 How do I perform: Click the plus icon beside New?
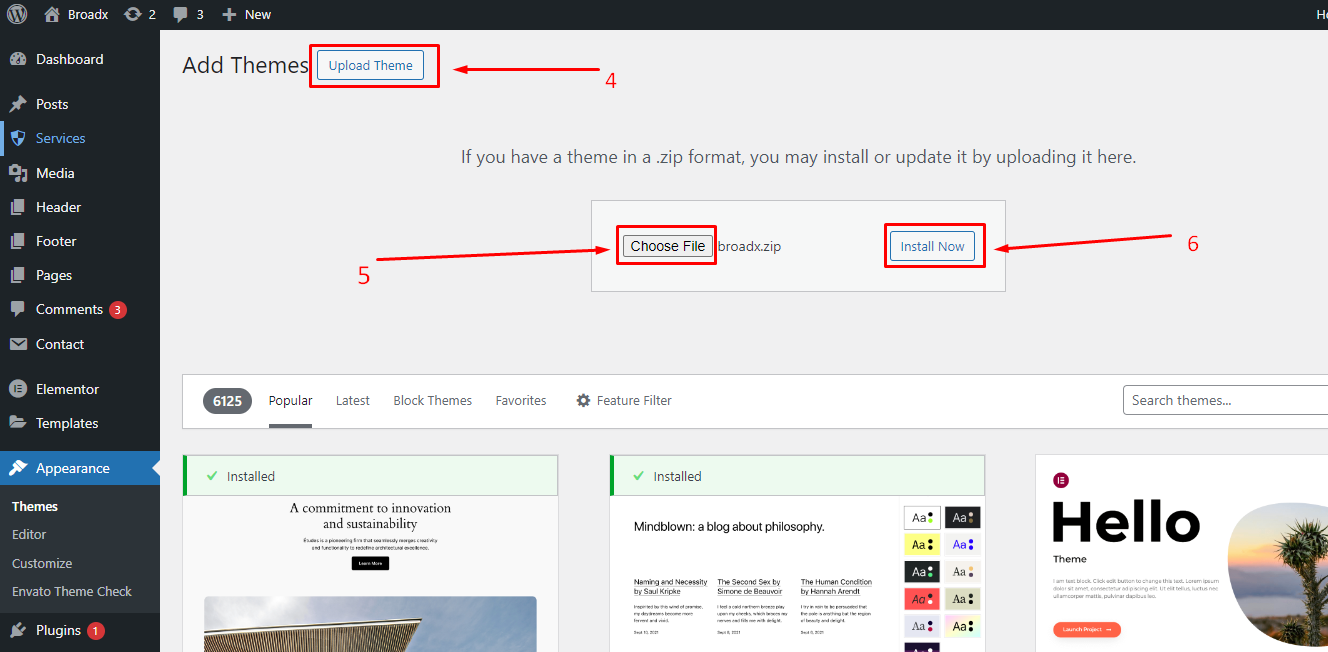click(x=229, y=14)
